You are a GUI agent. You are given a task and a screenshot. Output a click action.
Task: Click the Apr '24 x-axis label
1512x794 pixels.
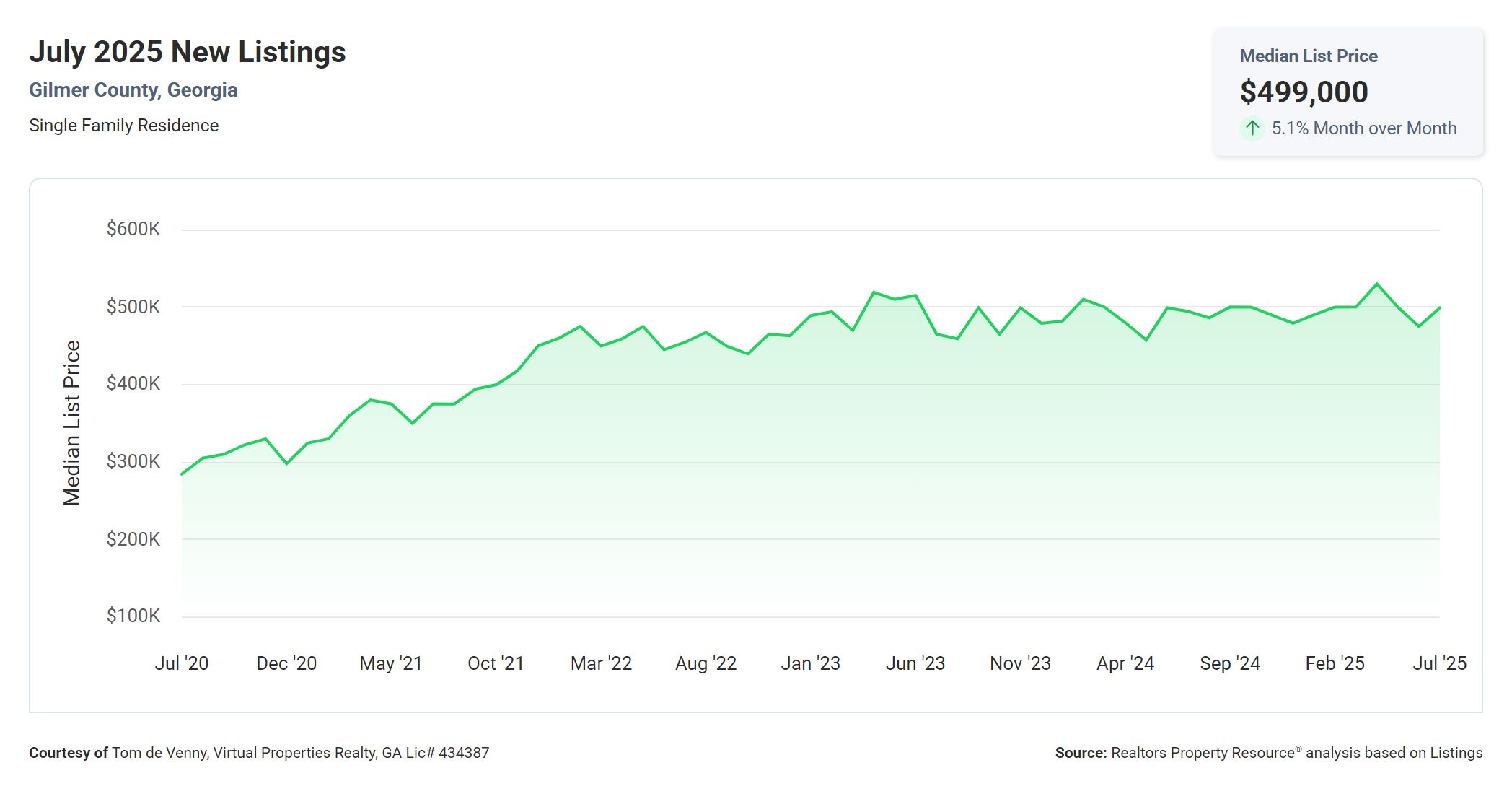click(x=1125, y=663)
